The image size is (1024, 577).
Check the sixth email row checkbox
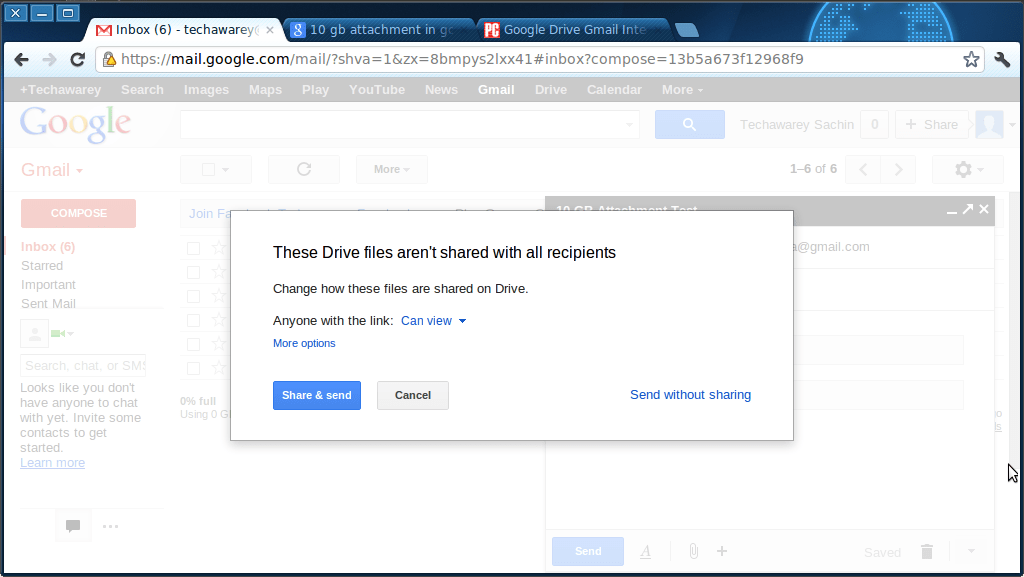[193, 368]
